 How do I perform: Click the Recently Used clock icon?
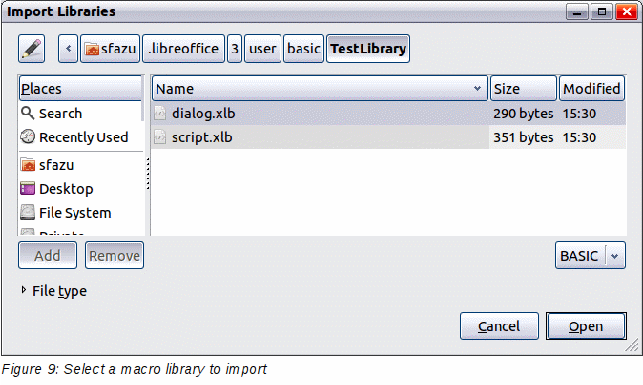(27, 137)
